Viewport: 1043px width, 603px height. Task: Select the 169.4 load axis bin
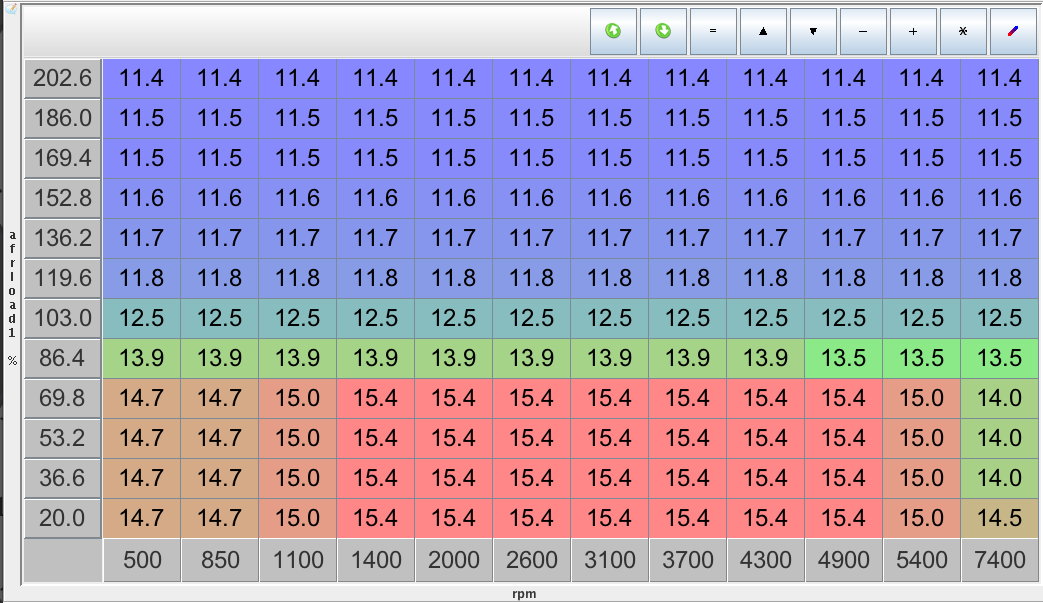point(63,158)
